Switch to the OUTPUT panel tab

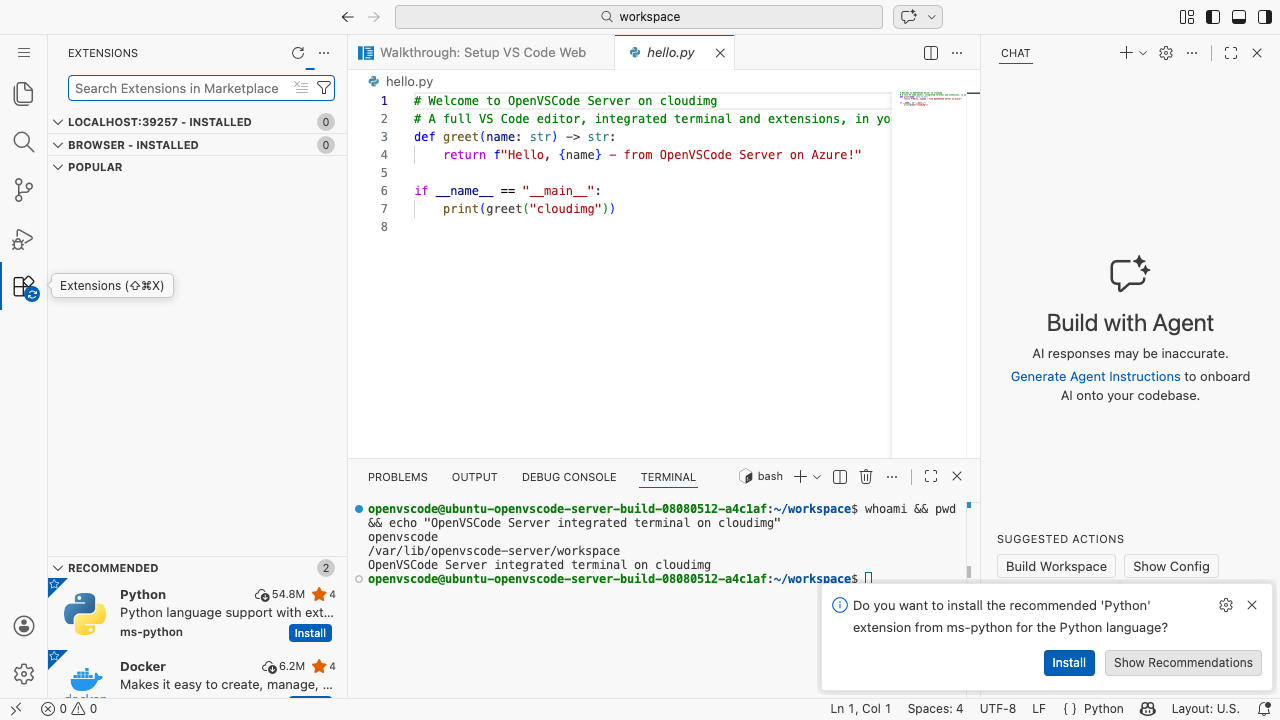click(x=474, y=477)
